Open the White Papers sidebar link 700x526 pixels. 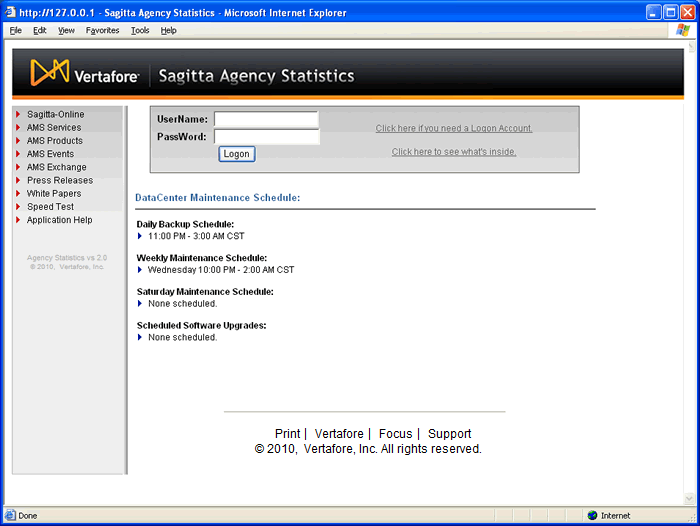[x=54, y=193]
